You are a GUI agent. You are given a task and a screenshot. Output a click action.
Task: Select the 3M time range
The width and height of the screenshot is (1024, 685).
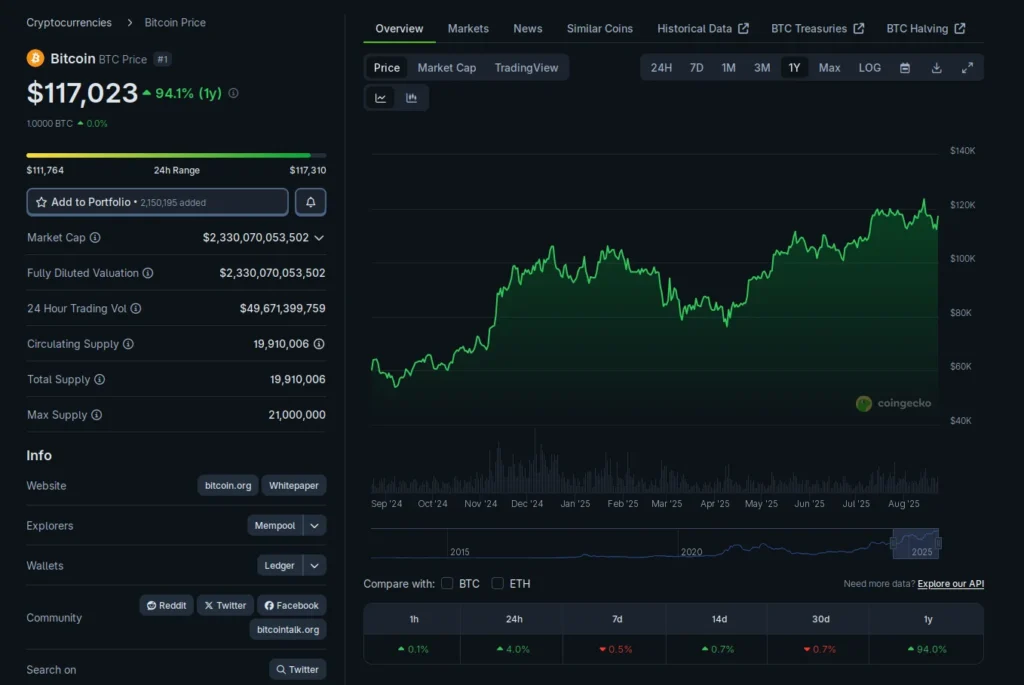coord(761,68)
